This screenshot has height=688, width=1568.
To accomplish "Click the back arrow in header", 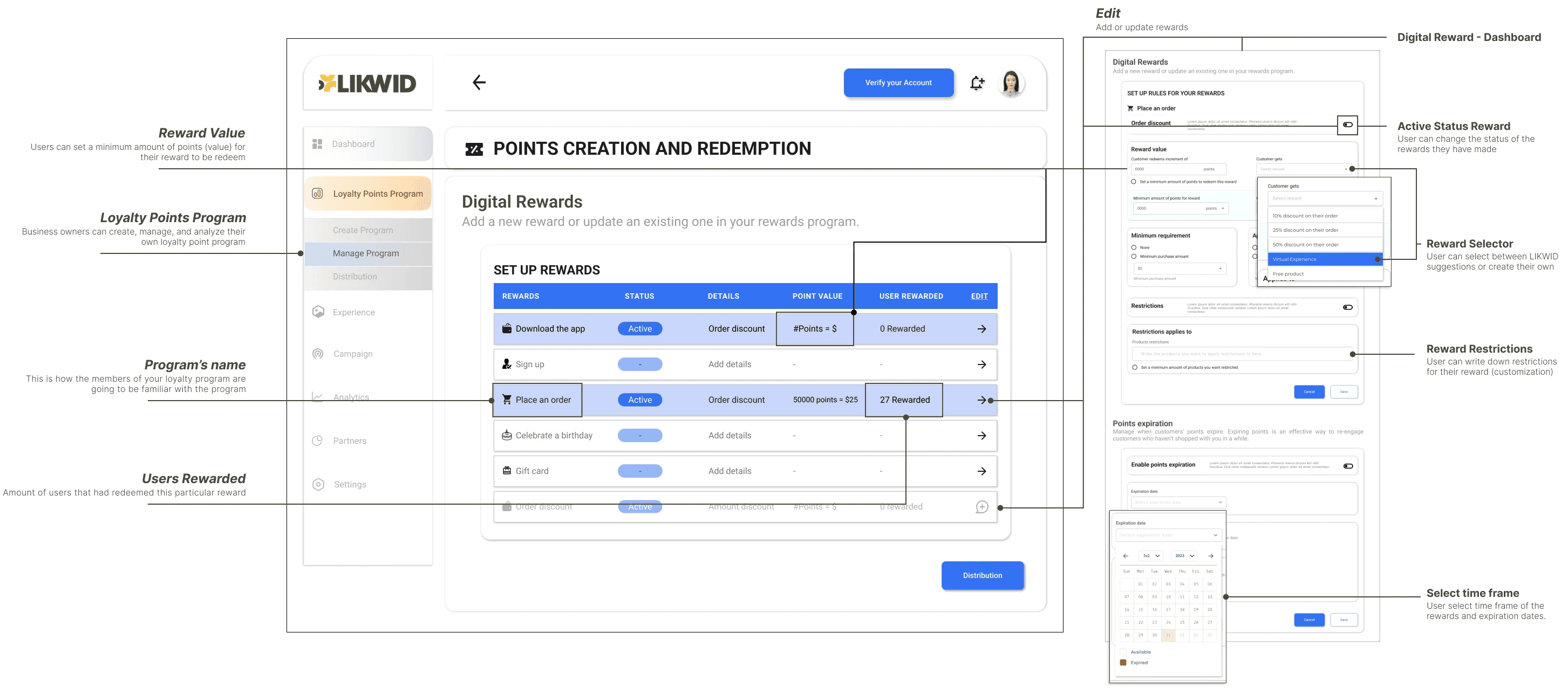I will [x=479, y=82].
